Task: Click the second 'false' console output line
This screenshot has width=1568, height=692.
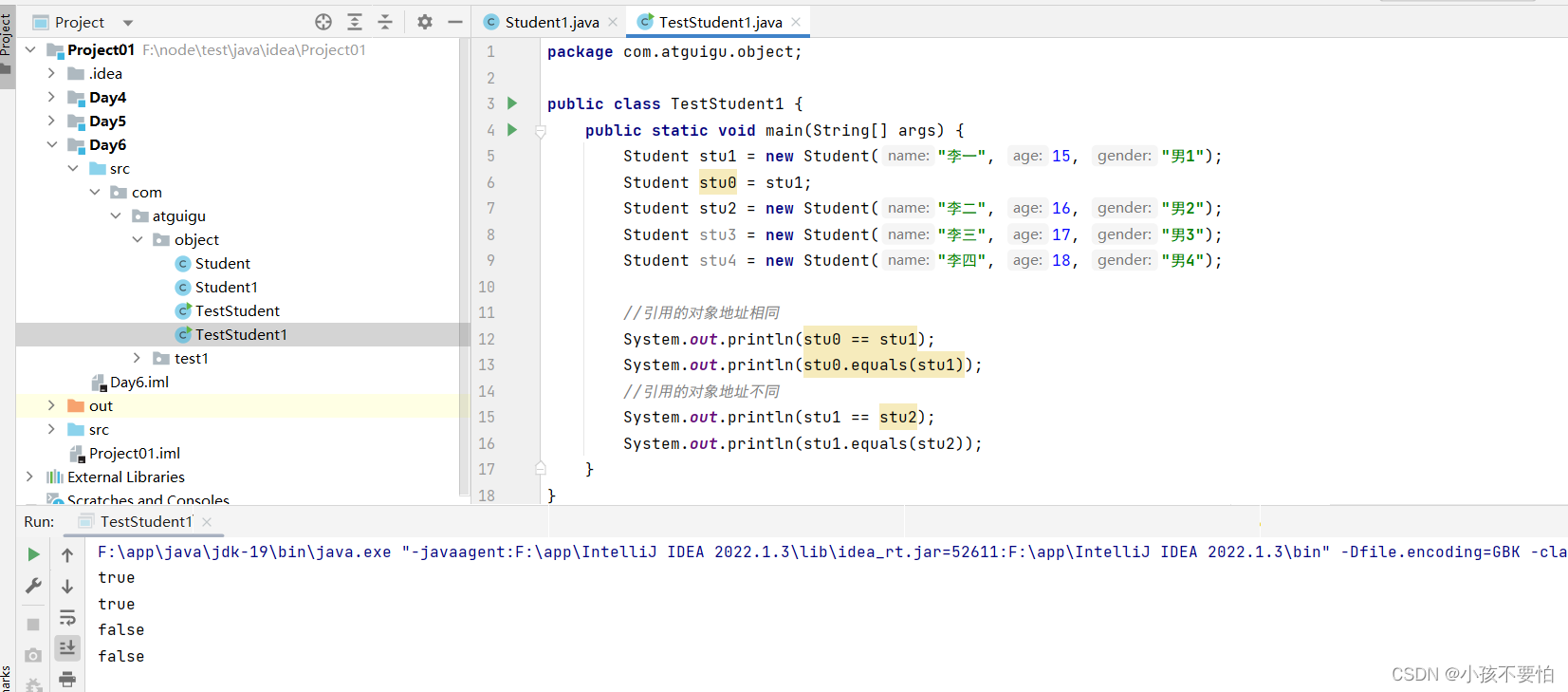Action: click(x=121, y=656)
